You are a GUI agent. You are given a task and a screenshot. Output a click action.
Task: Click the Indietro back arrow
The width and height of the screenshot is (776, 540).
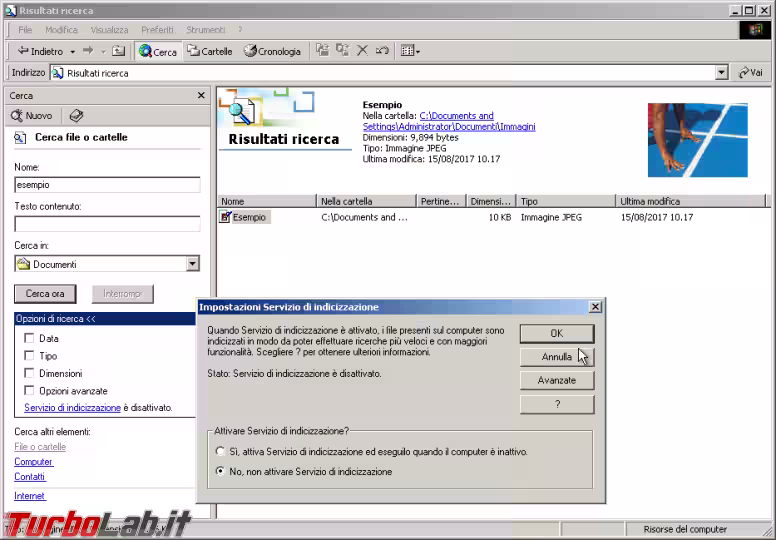tap(40, 51)
